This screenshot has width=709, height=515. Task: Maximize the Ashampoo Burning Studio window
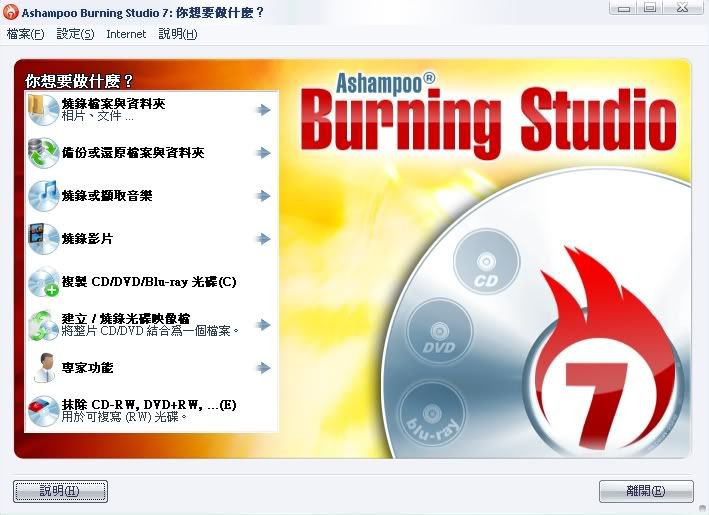tap(650, 8)
